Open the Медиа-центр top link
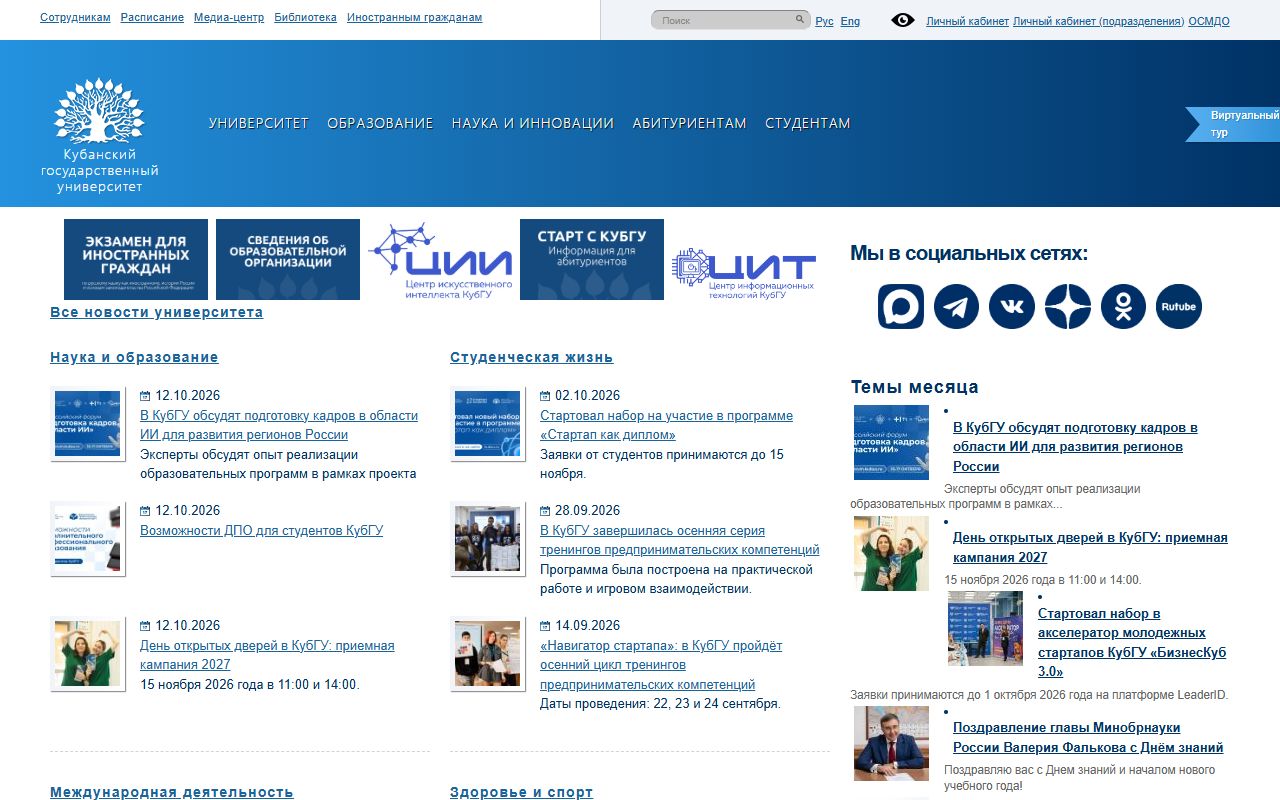This screenshot has height=800, width=1280. click(x=229, y=18)
